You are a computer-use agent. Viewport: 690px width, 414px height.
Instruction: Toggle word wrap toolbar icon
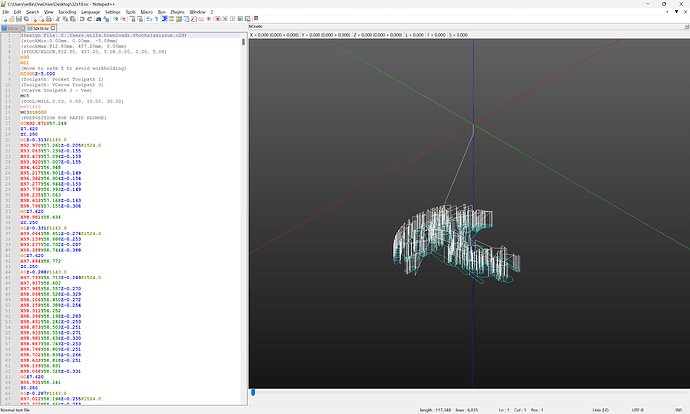click(149, 19)
